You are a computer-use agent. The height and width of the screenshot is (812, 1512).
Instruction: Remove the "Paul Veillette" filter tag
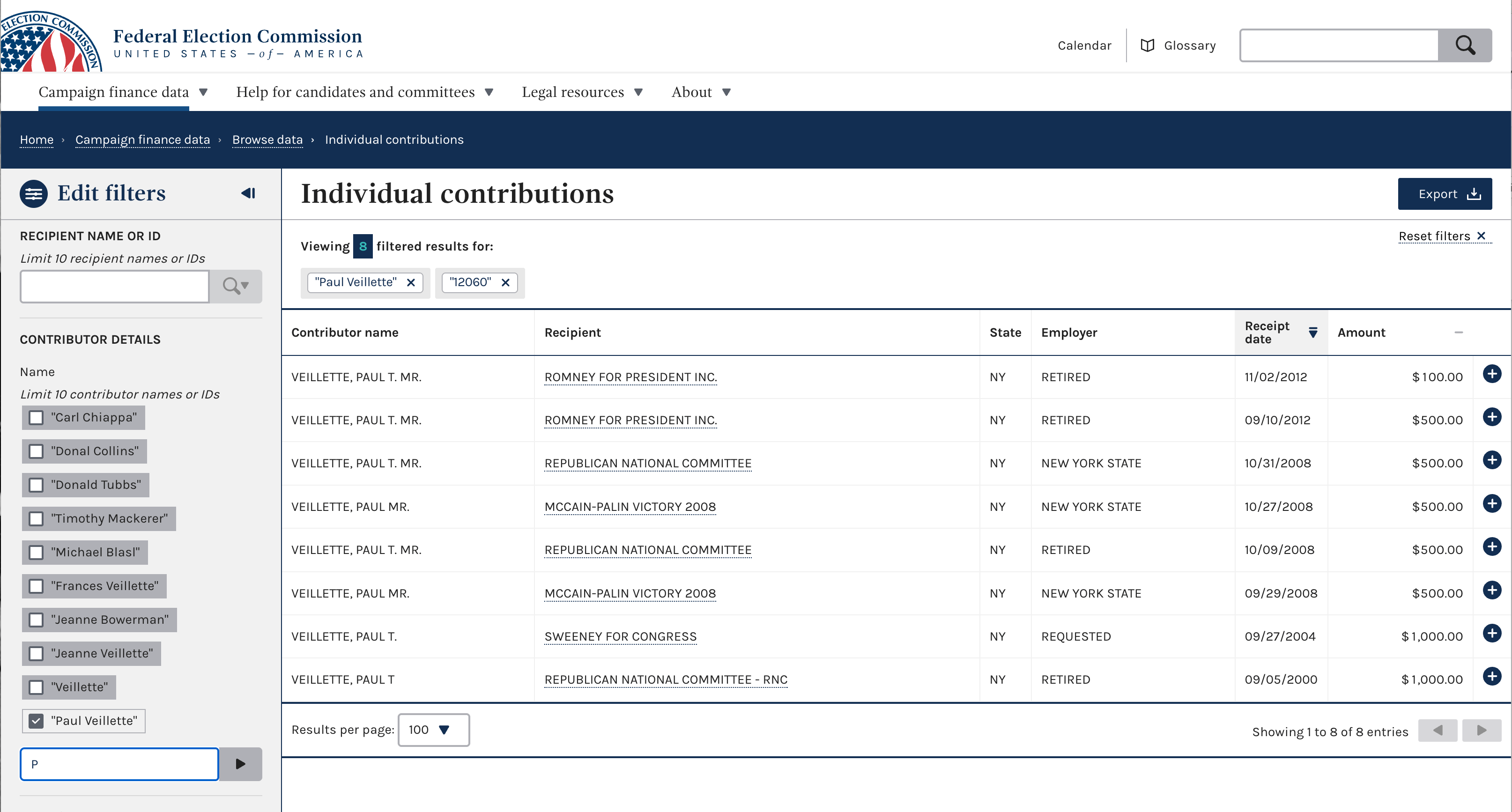pyautogui.click(x=411, y=283)
